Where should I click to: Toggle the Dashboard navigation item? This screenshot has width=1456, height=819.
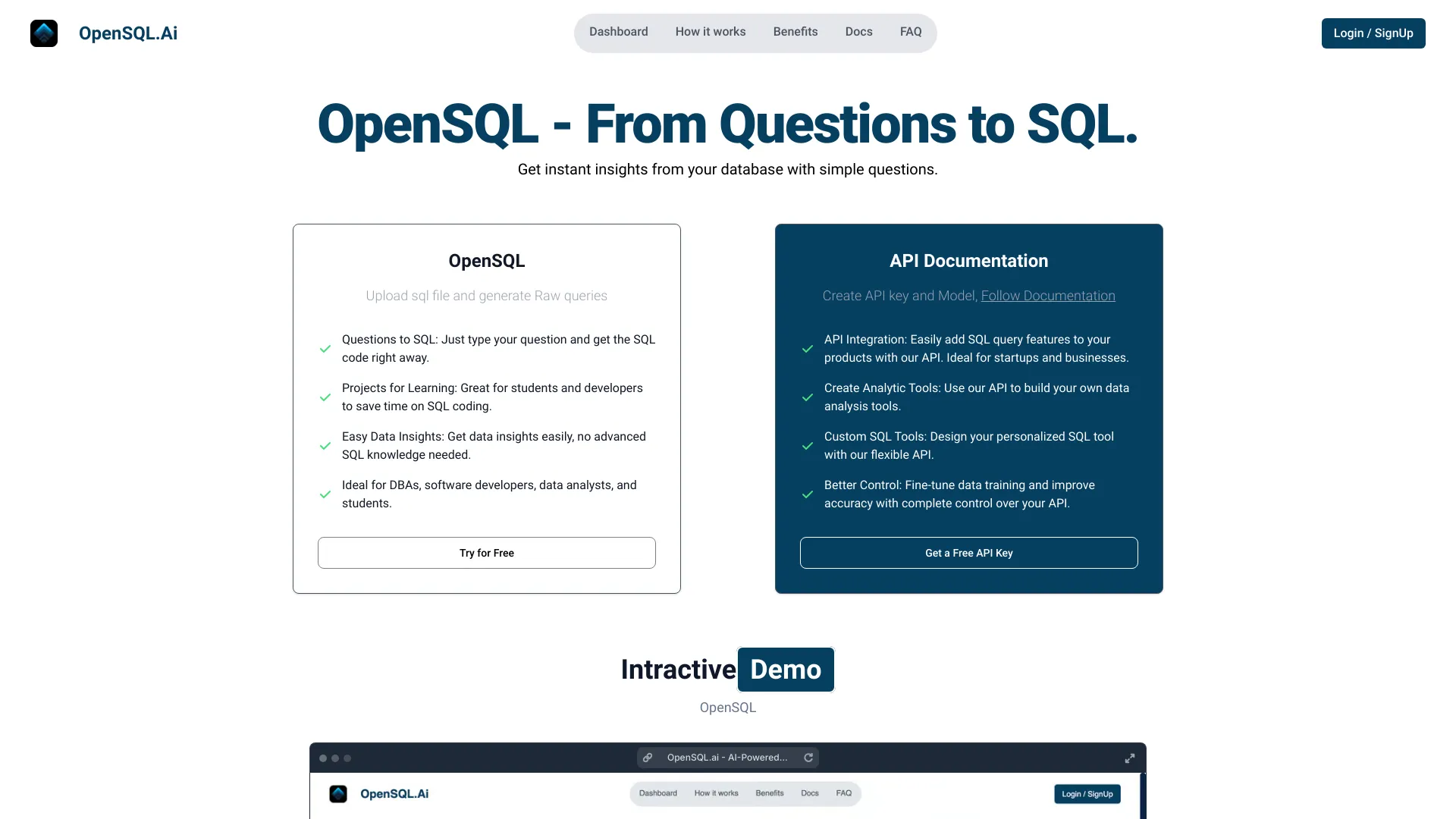coord(618,32)
